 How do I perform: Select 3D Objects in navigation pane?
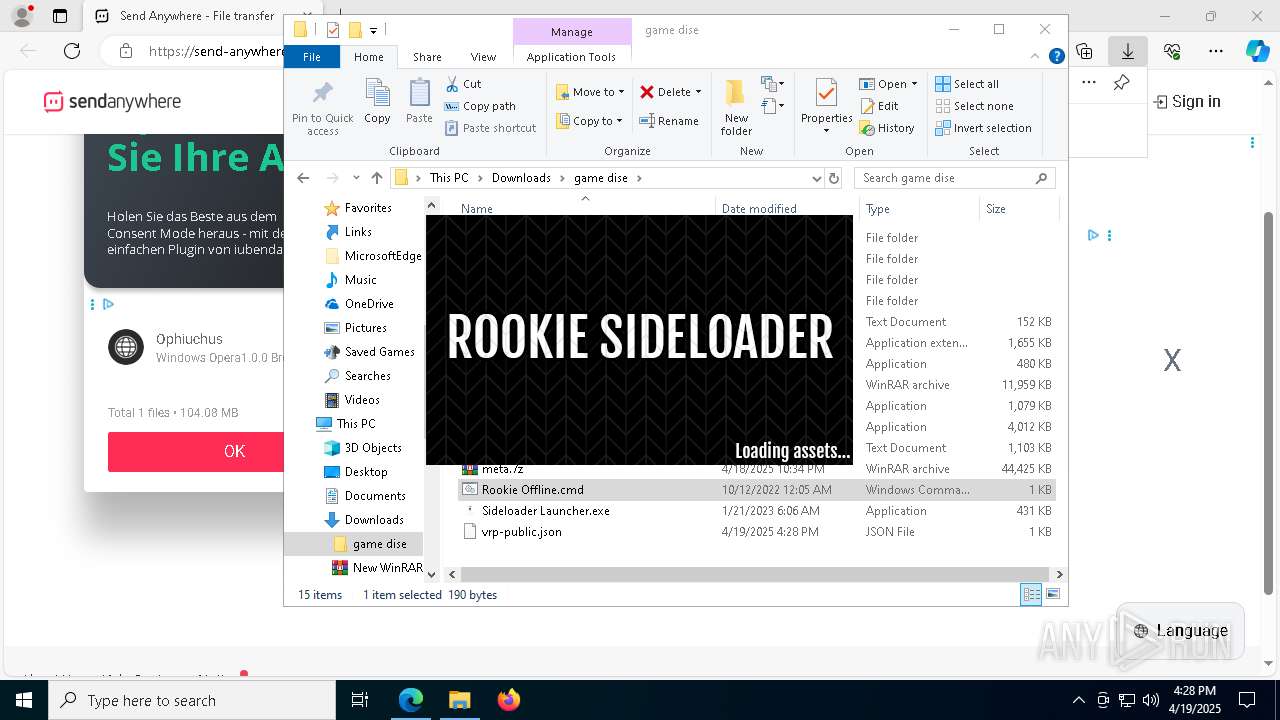click(373, 448)
